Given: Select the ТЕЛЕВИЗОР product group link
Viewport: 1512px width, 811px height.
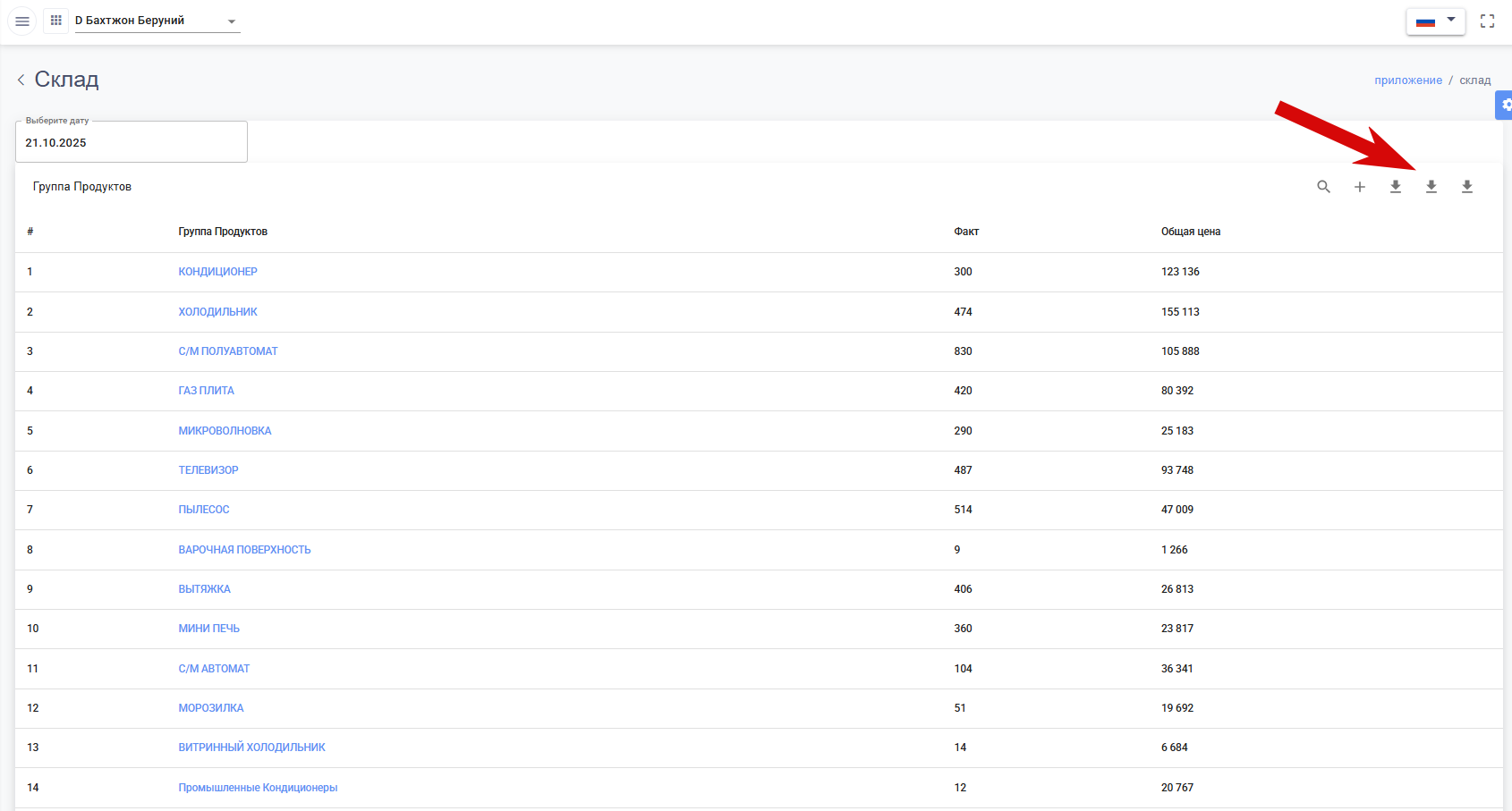Looking at the screenshot, I should pyautogui.click(x=208, y=470).
